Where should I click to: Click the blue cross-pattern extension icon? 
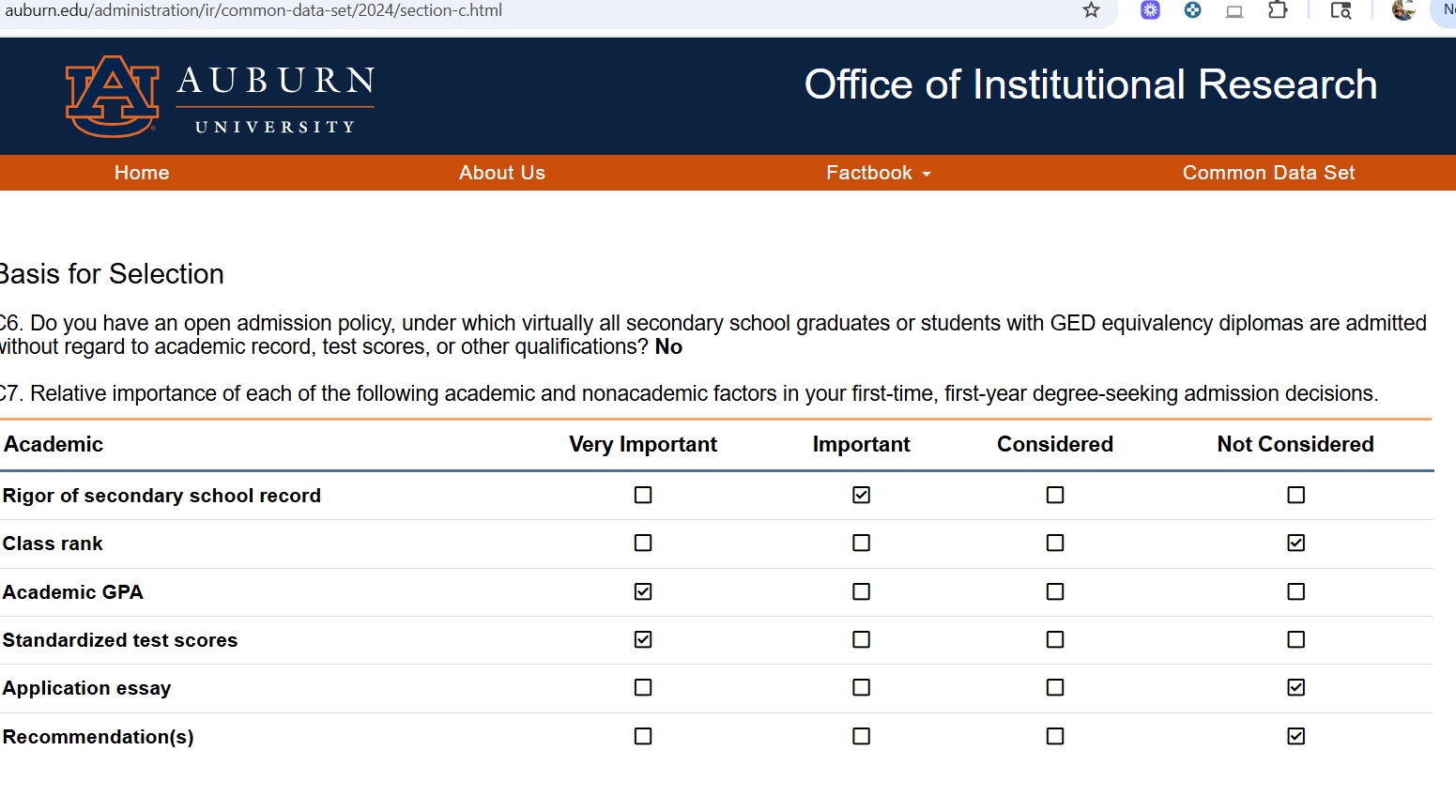(1192, 10)
